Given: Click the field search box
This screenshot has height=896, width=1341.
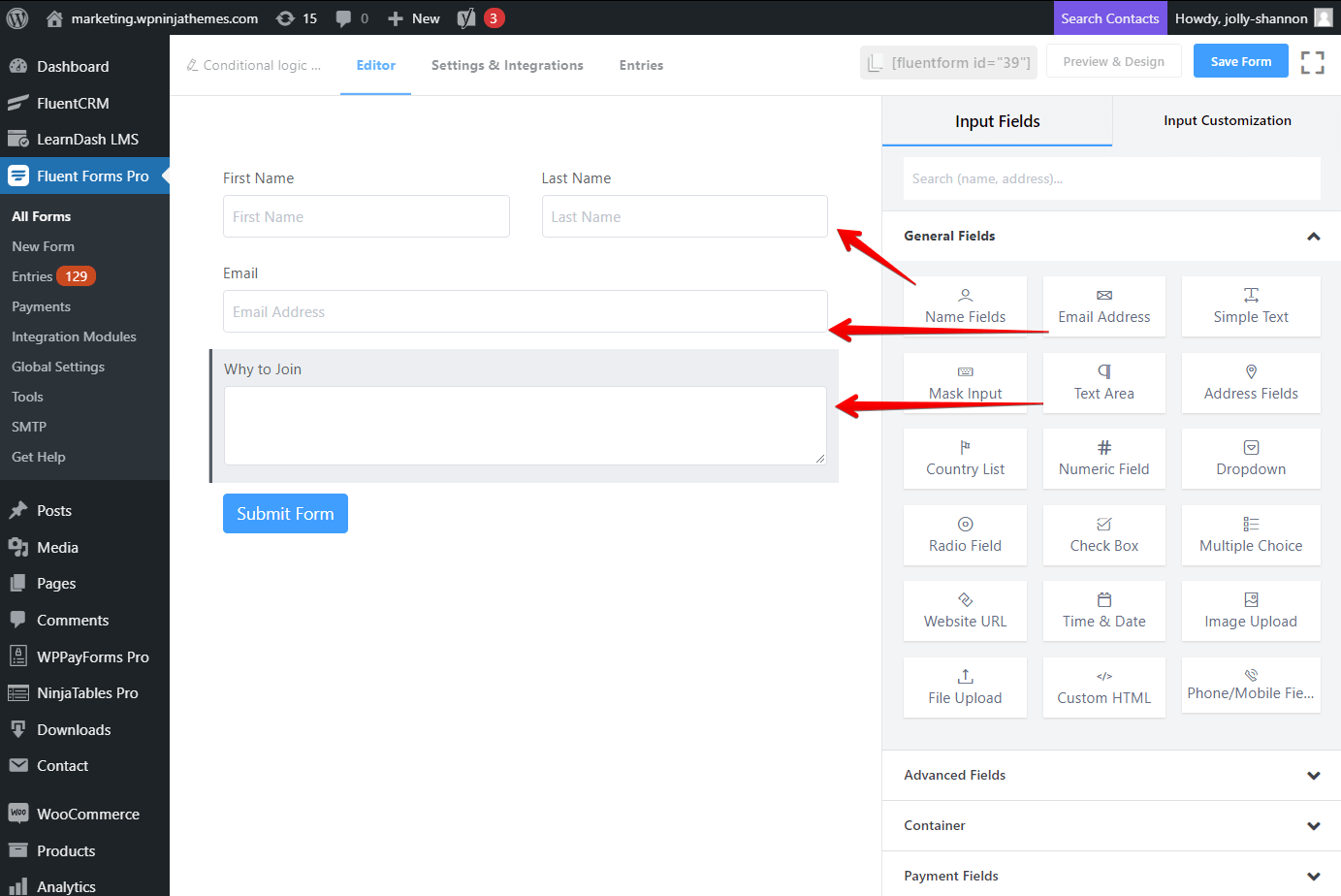Looking at the screenshot, I should [x=1111, y=178].
